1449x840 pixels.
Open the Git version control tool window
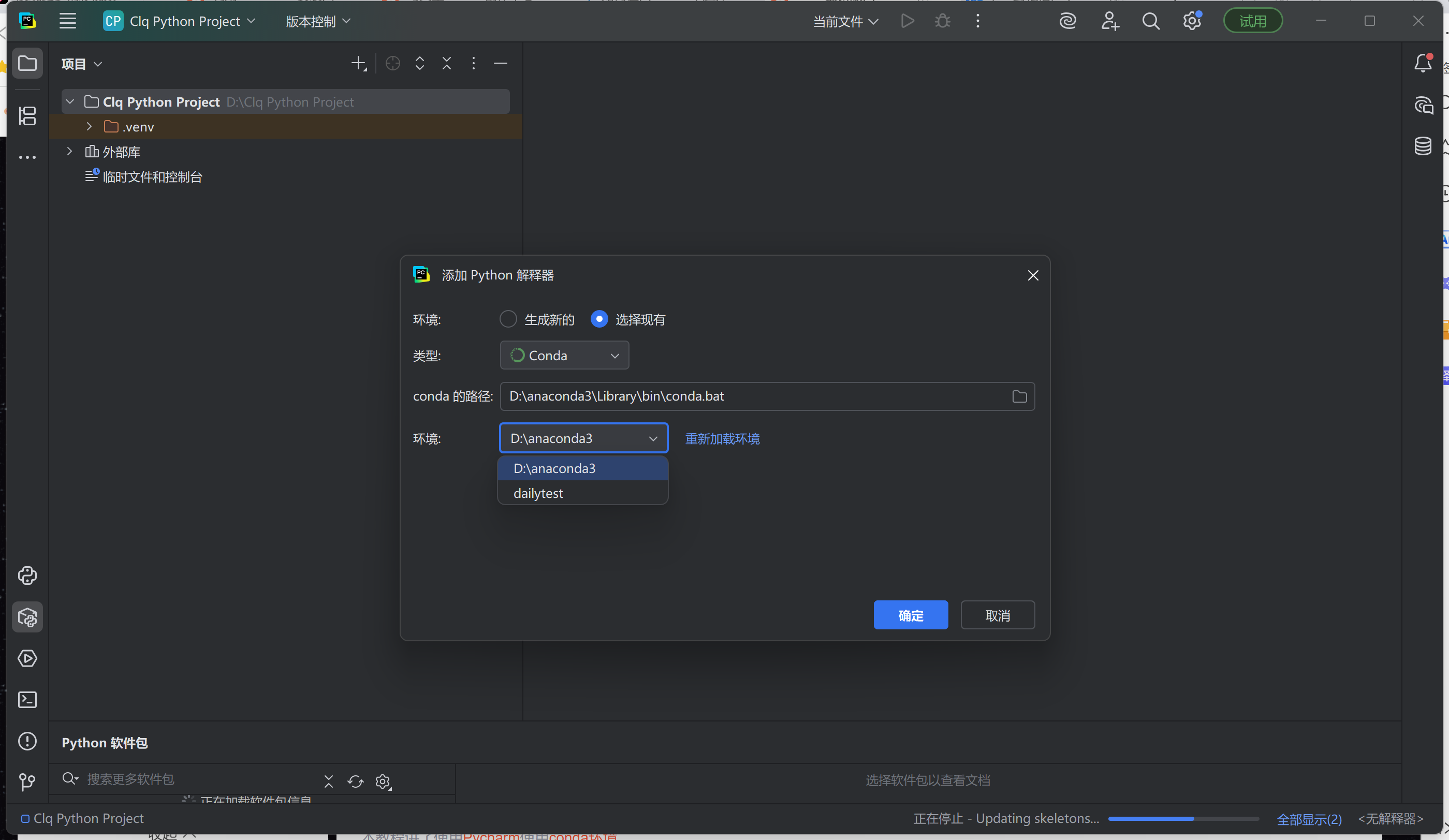(27, 782)
